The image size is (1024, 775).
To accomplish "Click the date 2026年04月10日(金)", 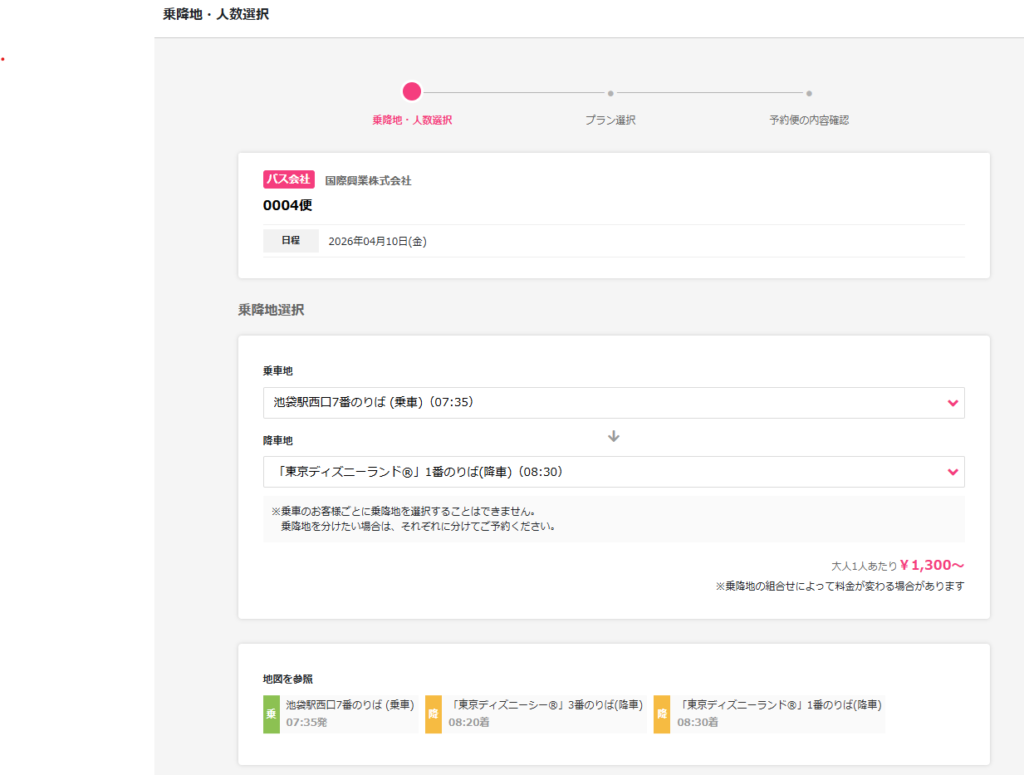I will (x=377, y=241).
